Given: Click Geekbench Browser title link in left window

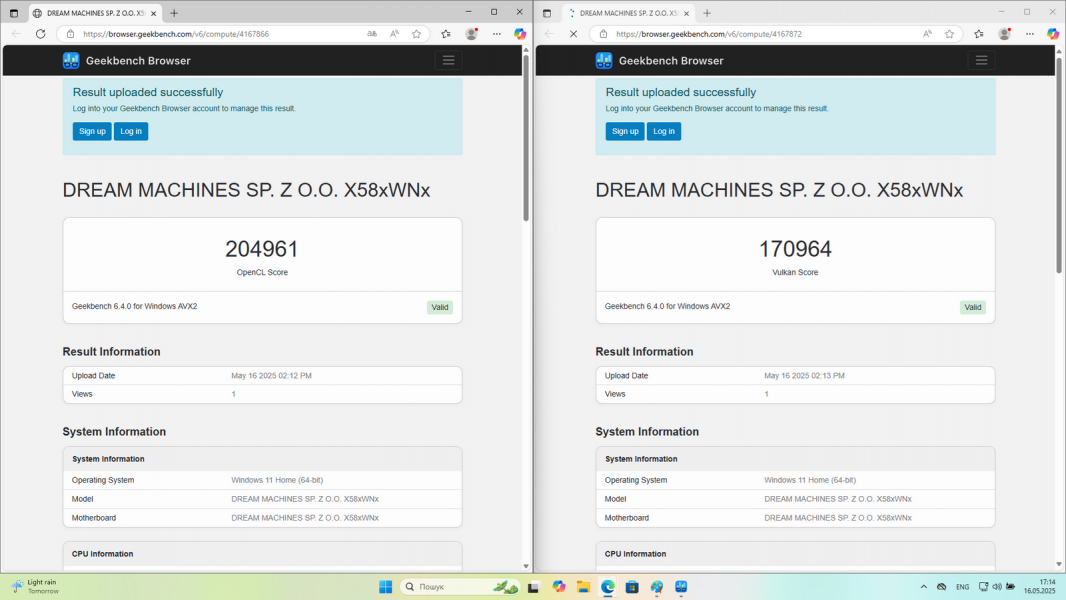Looking at the screenshot, I should click(138, 60).
